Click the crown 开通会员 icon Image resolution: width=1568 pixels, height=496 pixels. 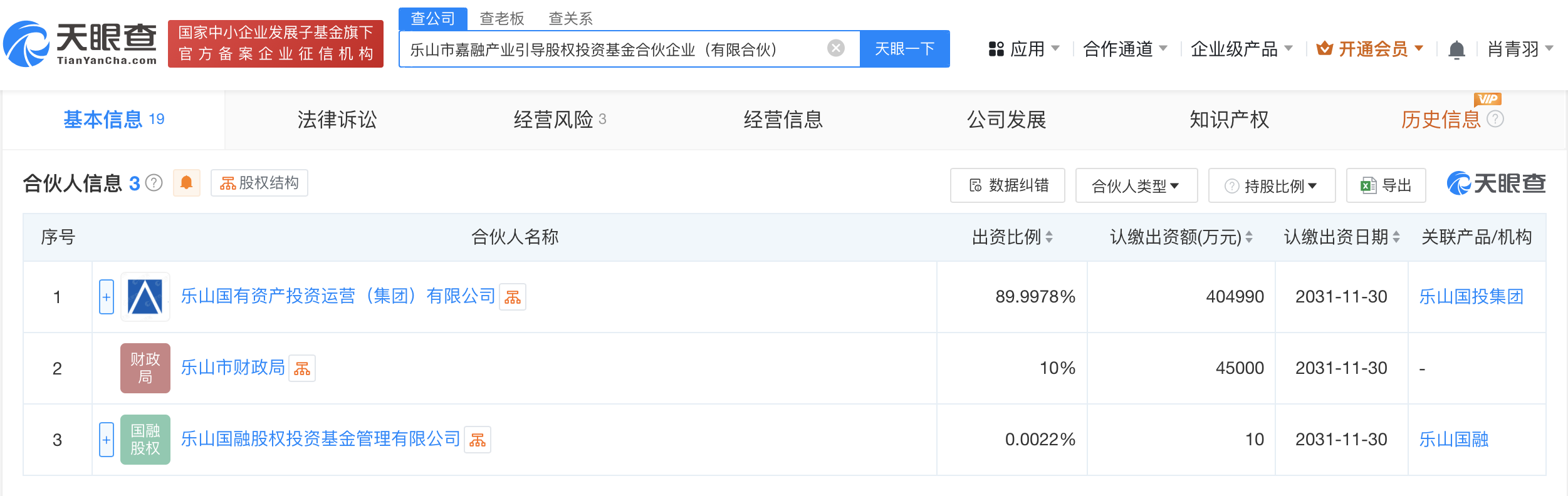(x=1324, y=48)
